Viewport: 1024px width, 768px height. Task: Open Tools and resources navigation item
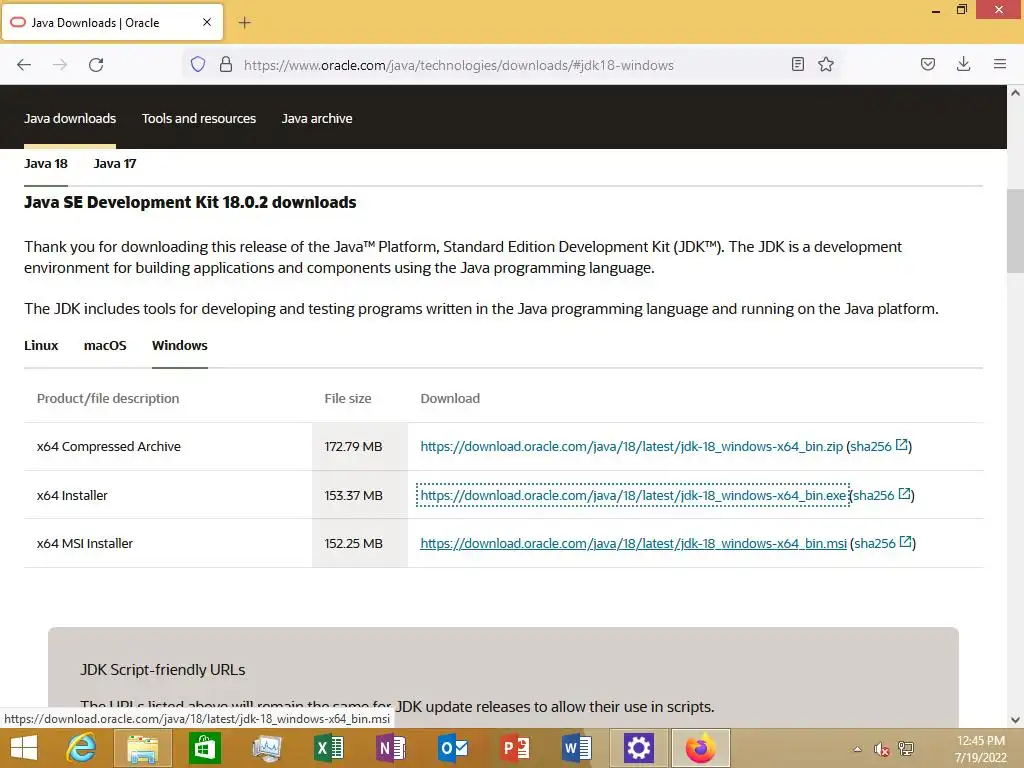[199, 118]
